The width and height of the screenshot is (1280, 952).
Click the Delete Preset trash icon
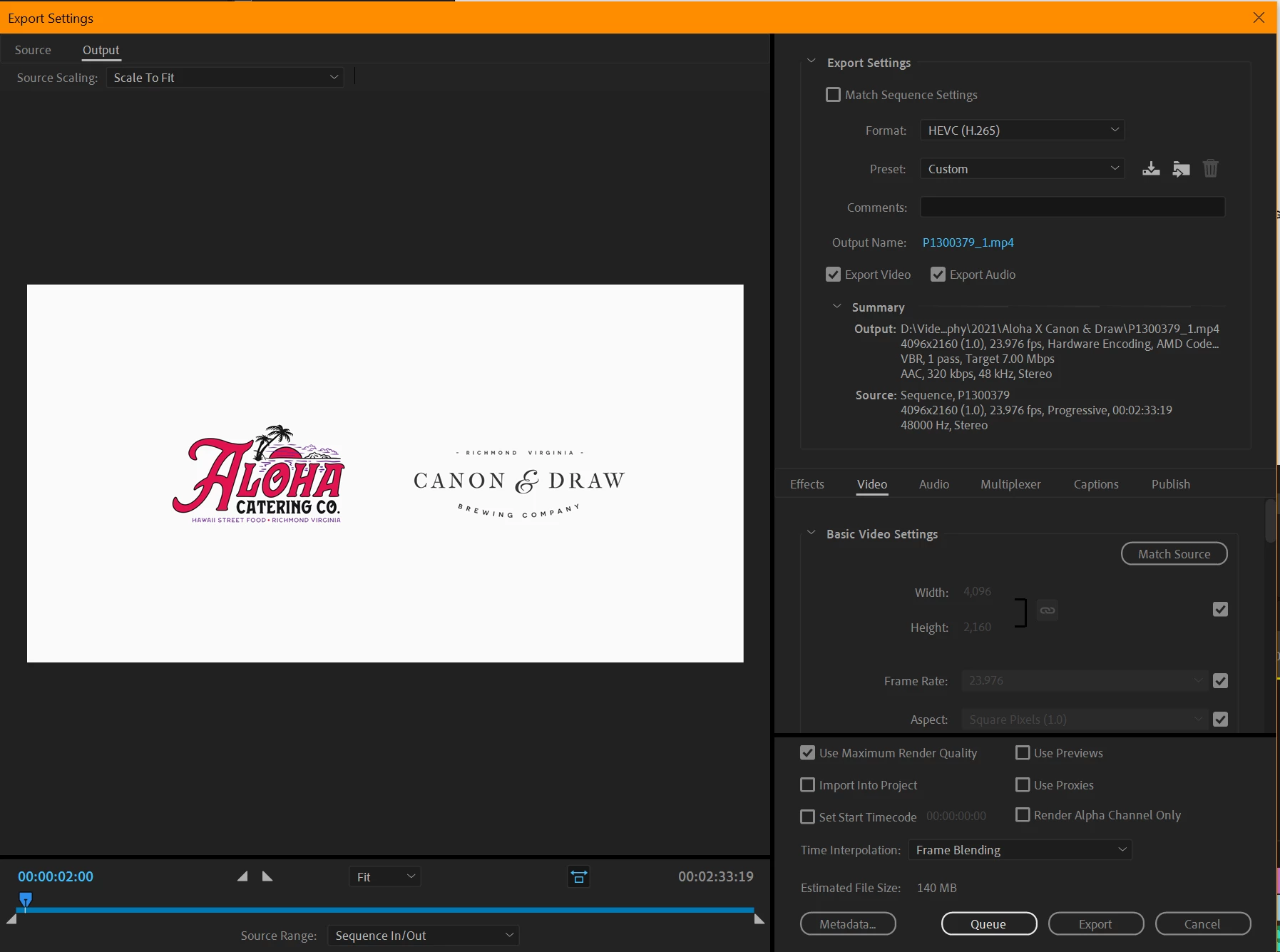click(x=1211, y=169)
